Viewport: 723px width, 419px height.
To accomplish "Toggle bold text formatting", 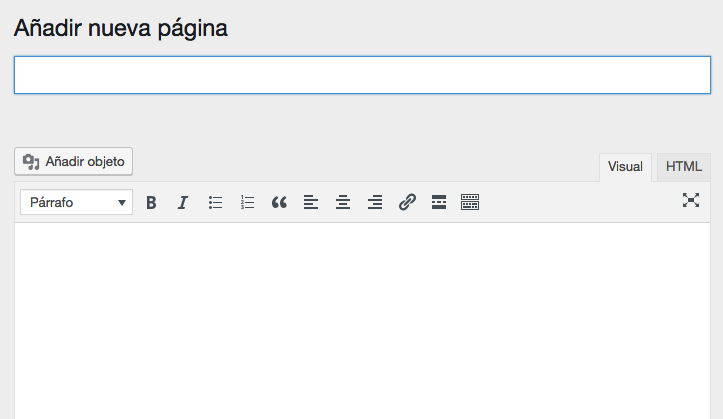I will (151, 202).
